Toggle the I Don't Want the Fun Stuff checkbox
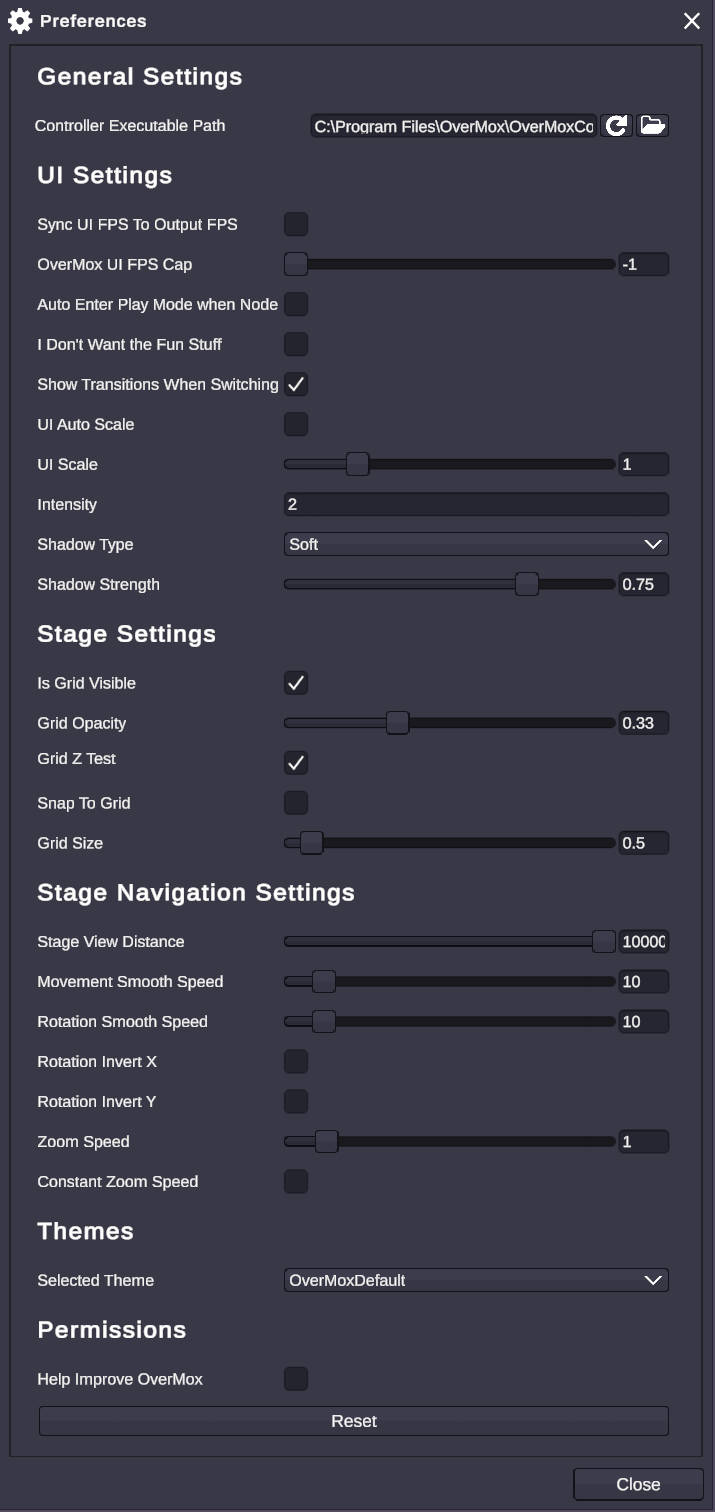Screen dimensions: 715x1512 pyautogui.click(x=296, y=344)
